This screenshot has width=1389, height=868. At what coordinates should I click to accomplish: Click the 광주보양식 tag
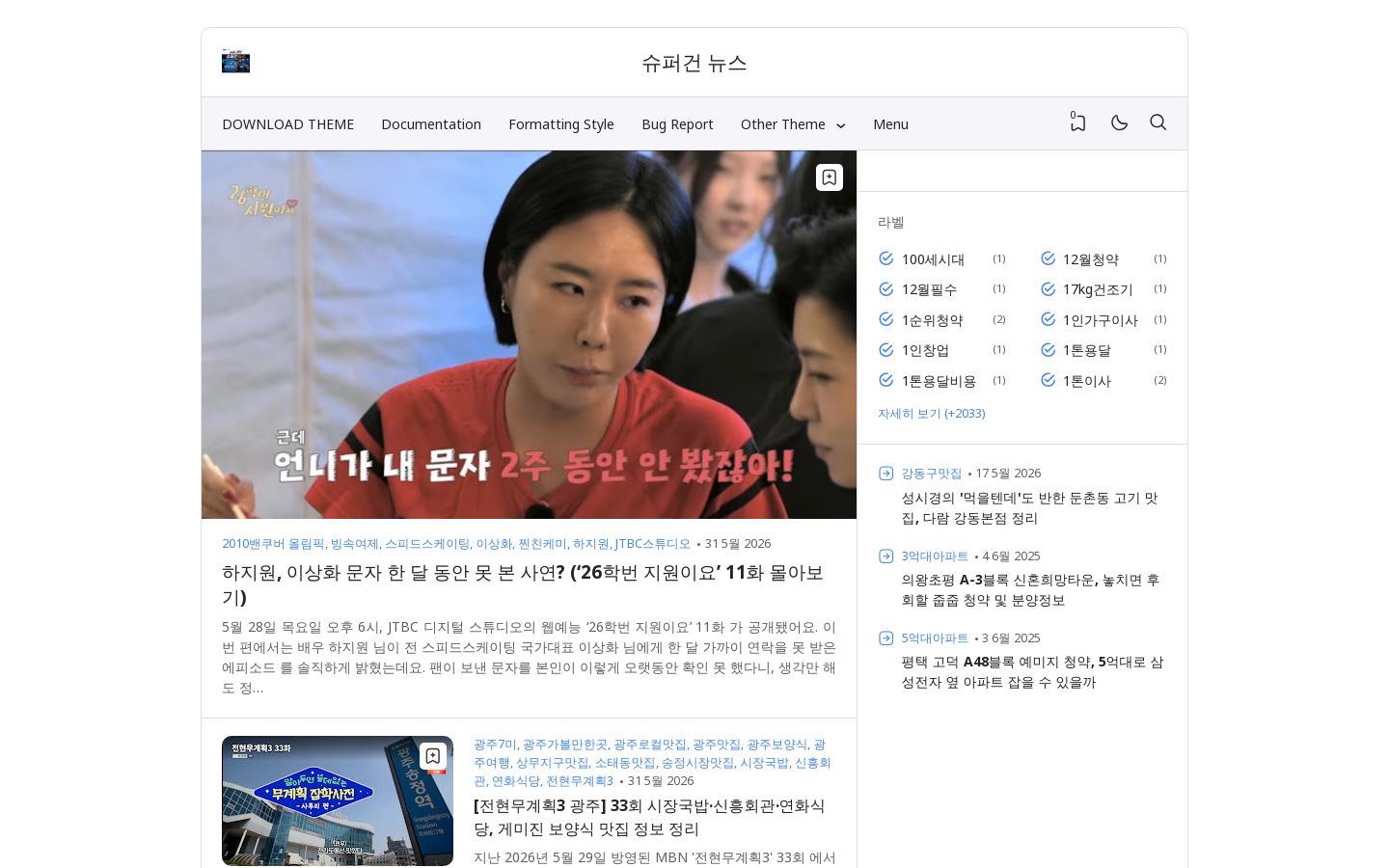(776, 745)
